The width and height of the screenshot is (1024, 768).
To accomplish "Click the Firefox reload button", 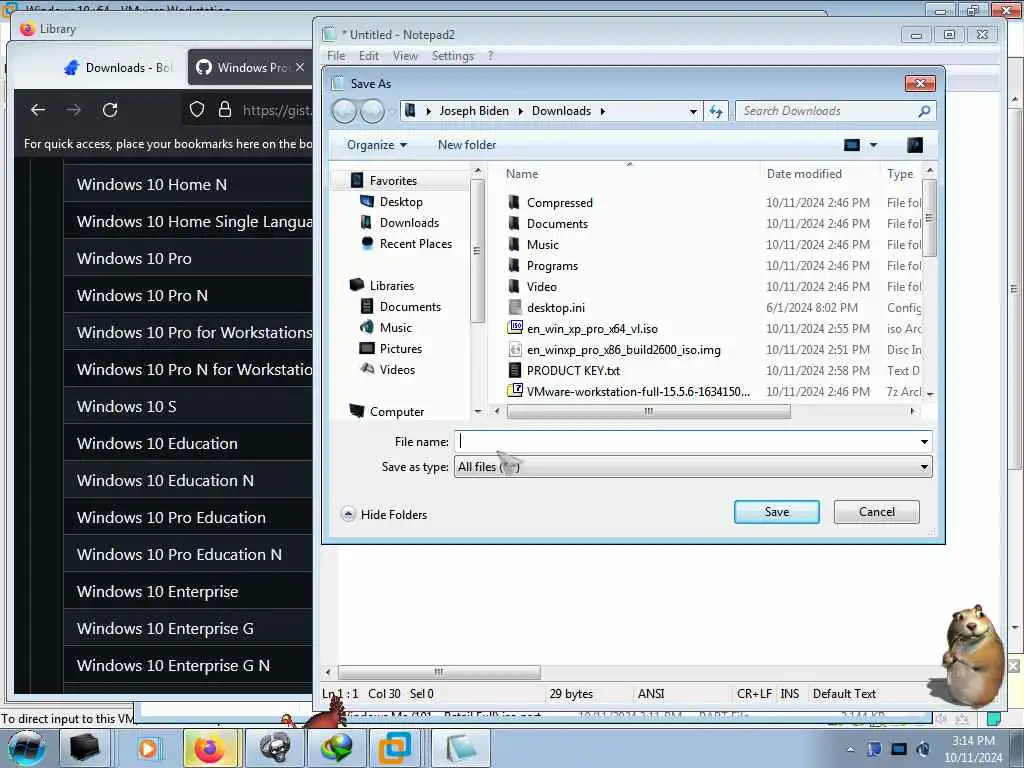I will (110, 110).
